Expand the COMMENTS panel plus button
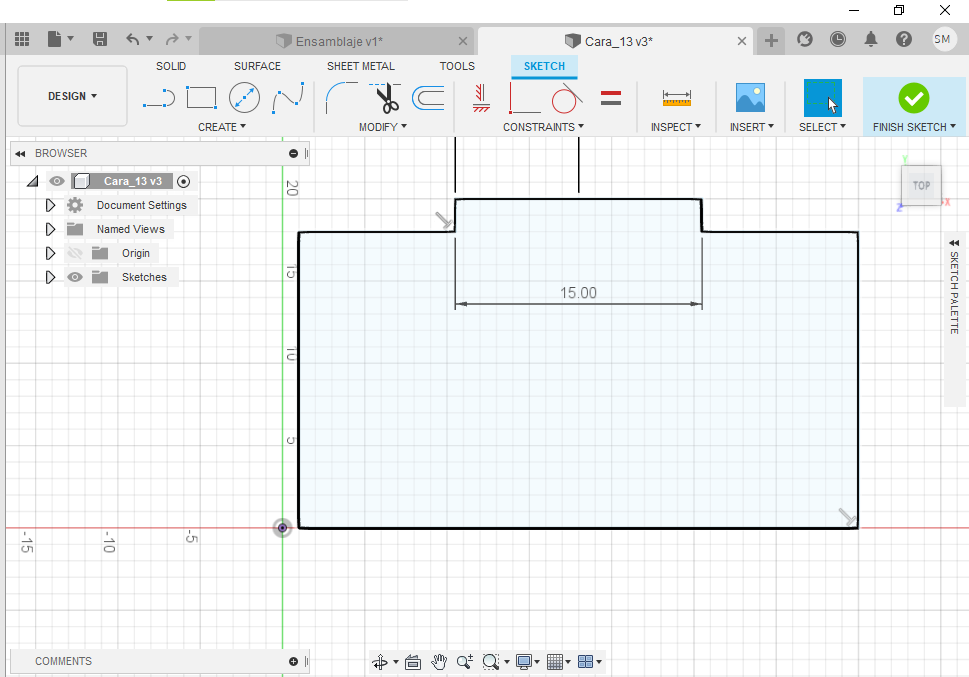This screenshot has width=969, height=677. click(294, 662)
